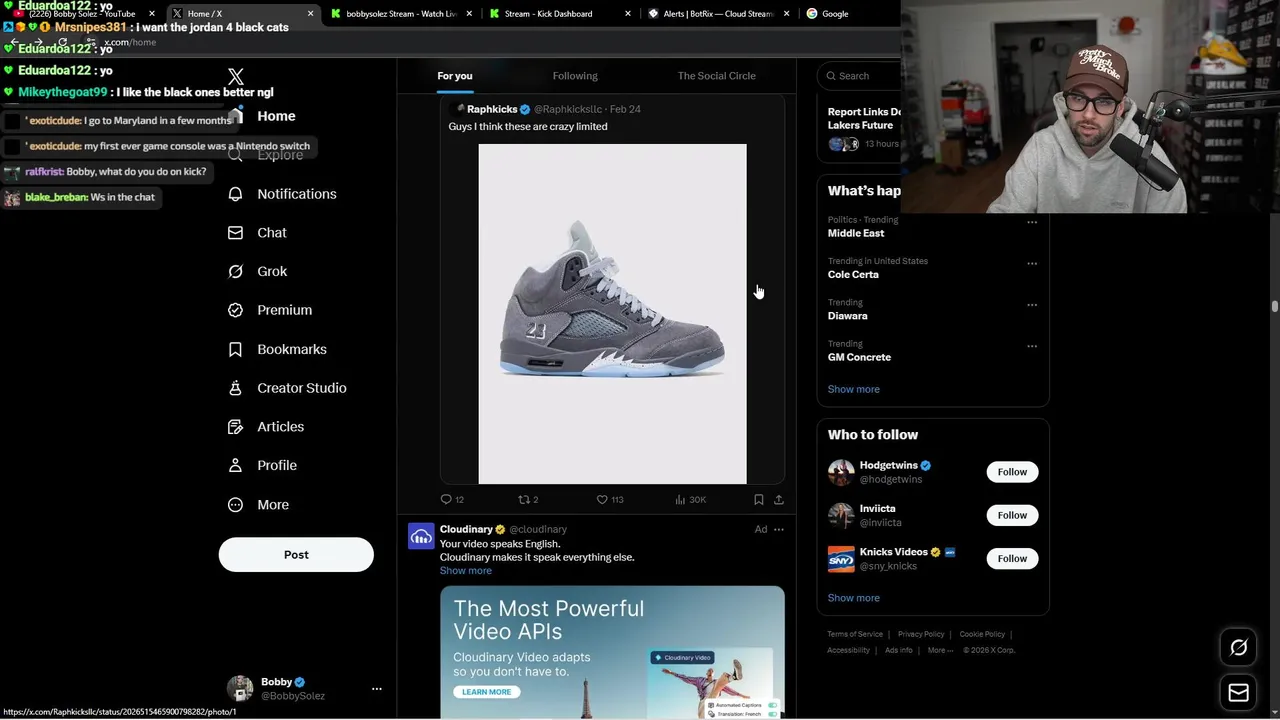Screen dimensions: 1280x720
Task: Open more options for Cole Certa trend
Action: coord(1032,264)
